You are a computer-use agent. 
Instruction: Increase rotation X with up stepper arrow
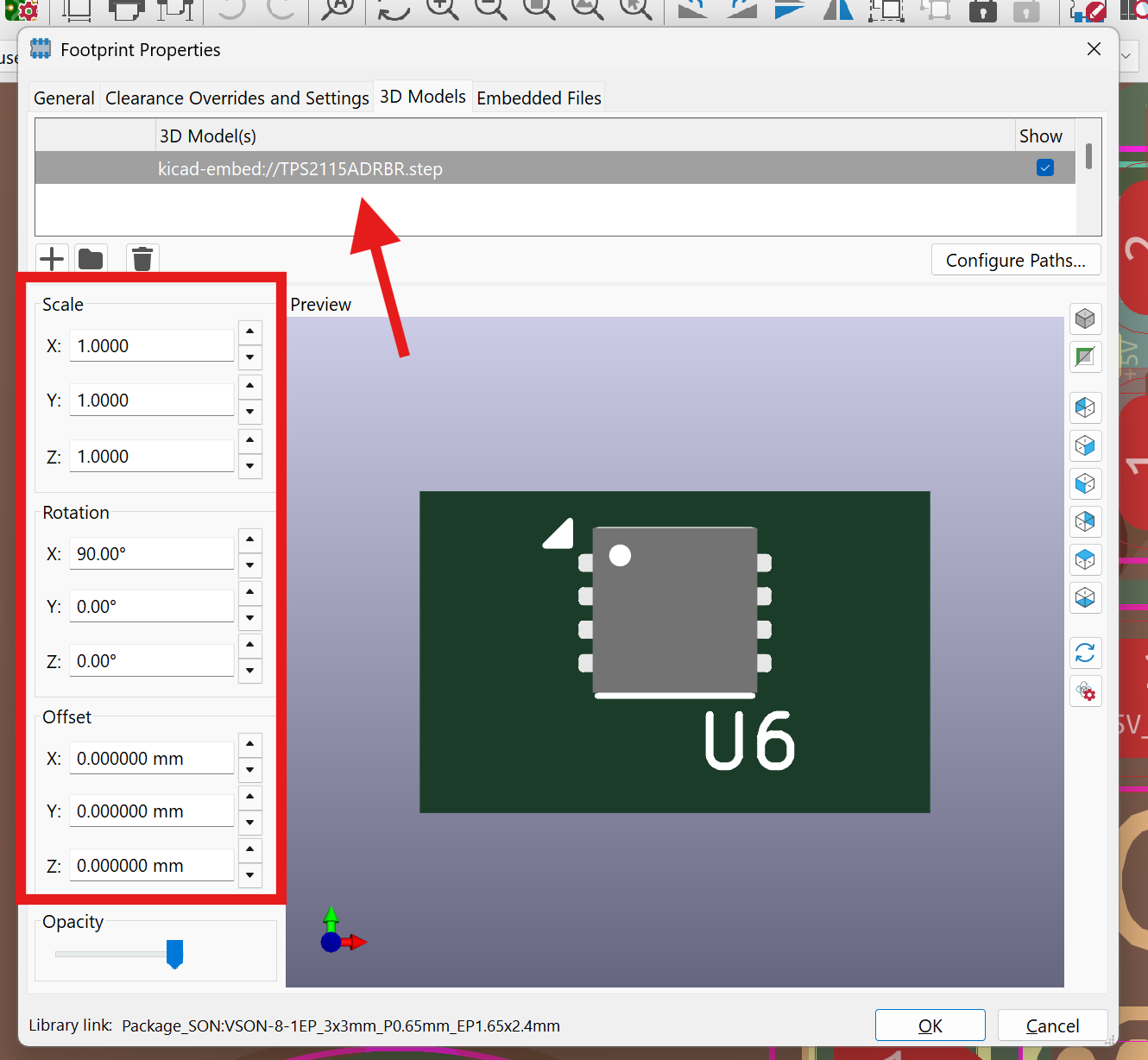point(249,539)
